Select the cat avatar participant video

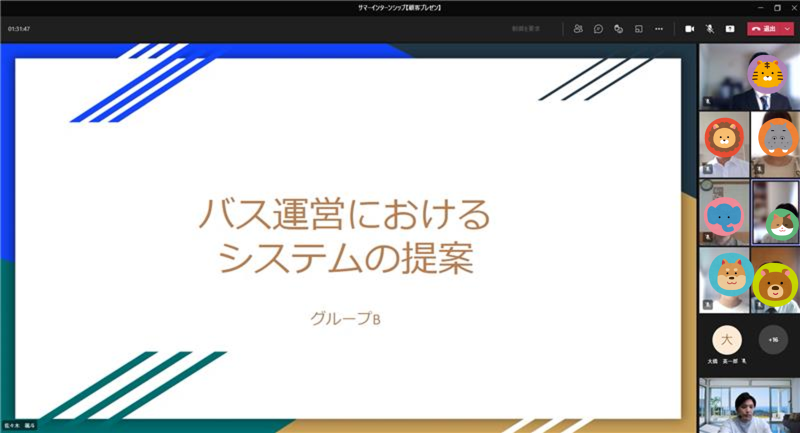775,213
